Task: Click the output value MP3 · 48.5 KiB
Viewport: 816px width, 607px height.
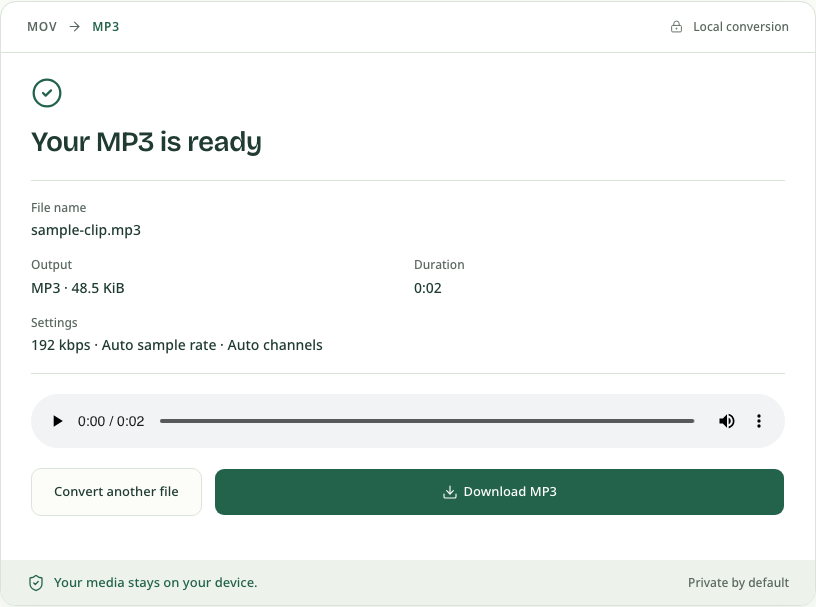Action: [x=78, y=288]
